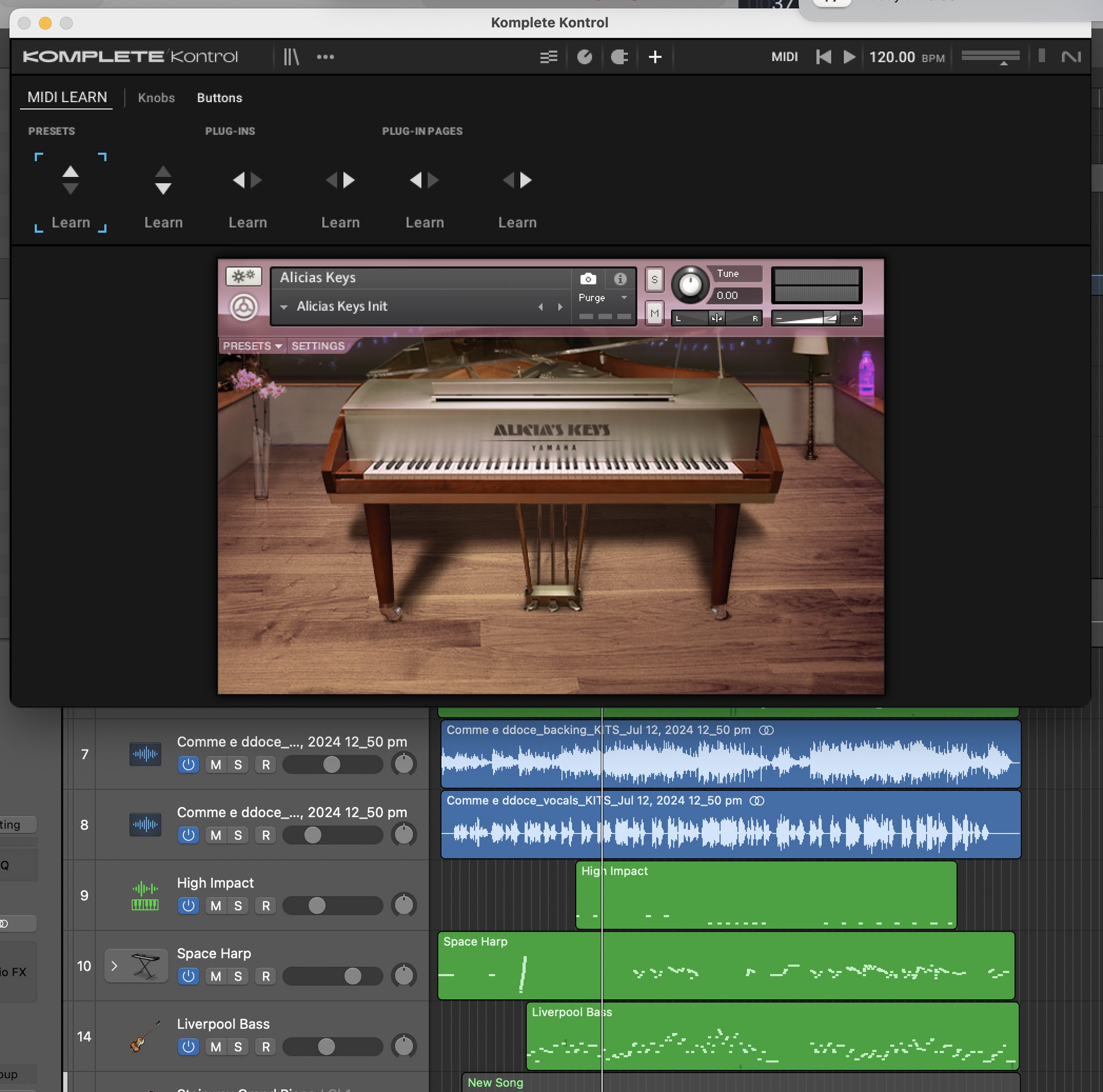
Task: Click the plus icon in the Komplete Kontrol header
Action: (655, 57)
